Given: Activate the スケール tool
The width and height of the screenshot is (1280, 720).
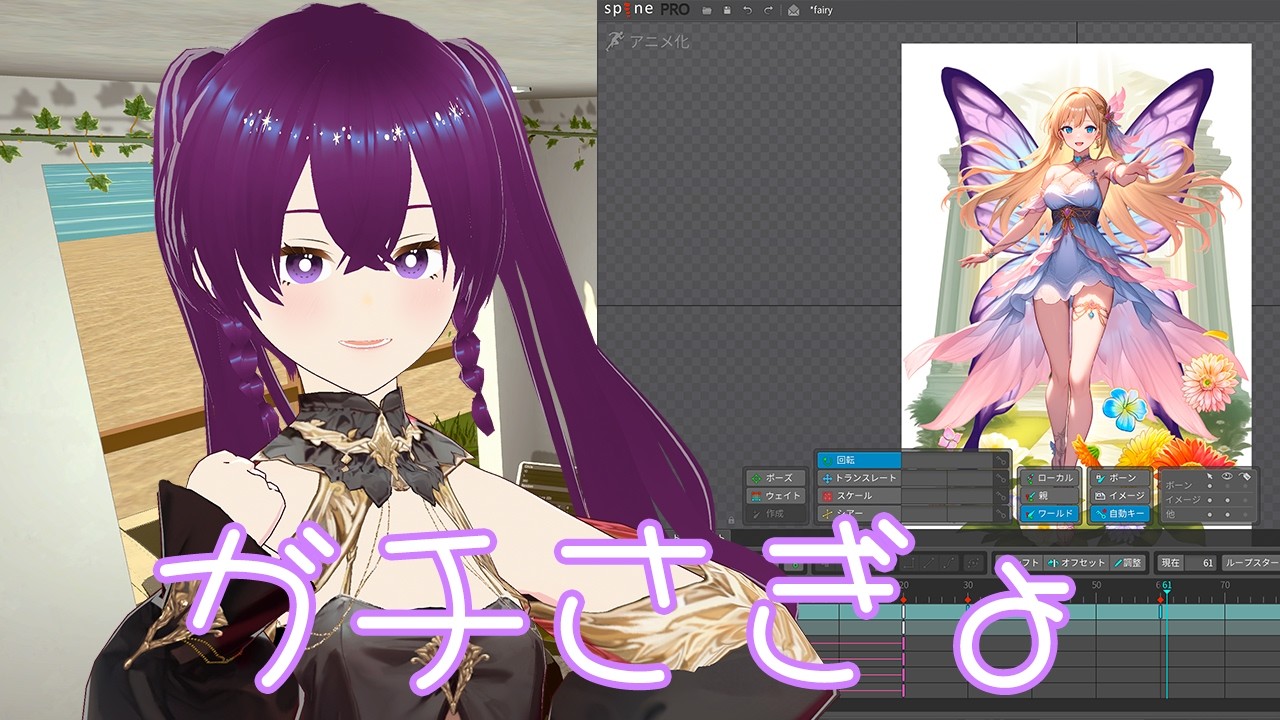Looking at the screenshot, I should [x=859, y=496].
